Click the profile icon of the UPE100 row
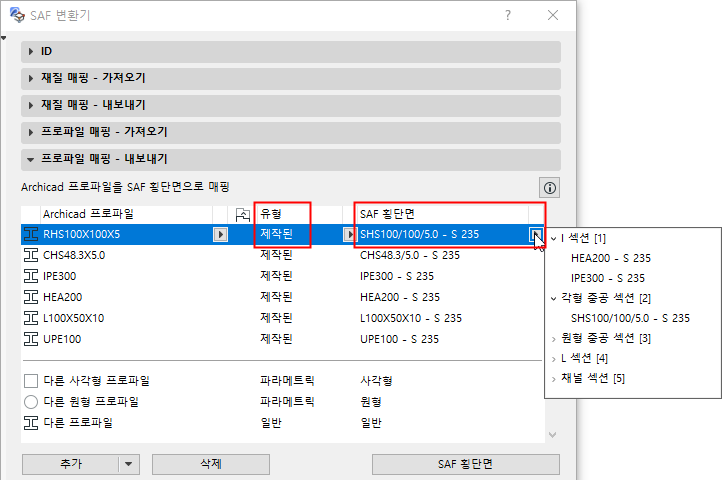This screenshot has width=722, height=480. (31, 339)
